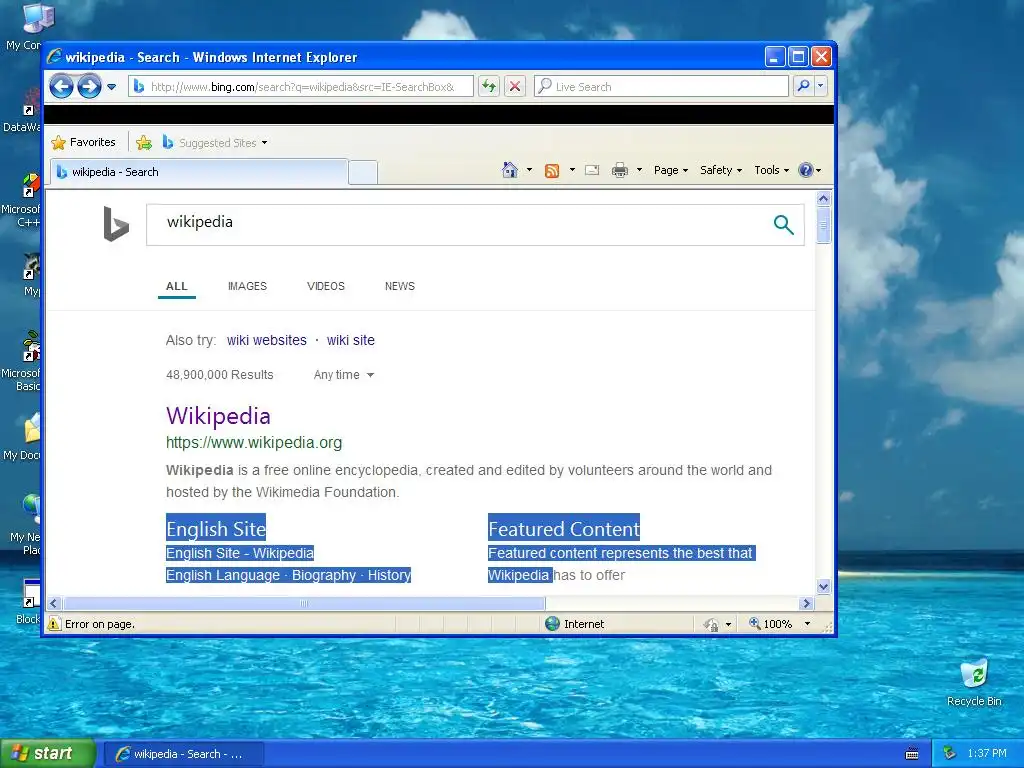Click the Read Mail envelope icon

592,170
